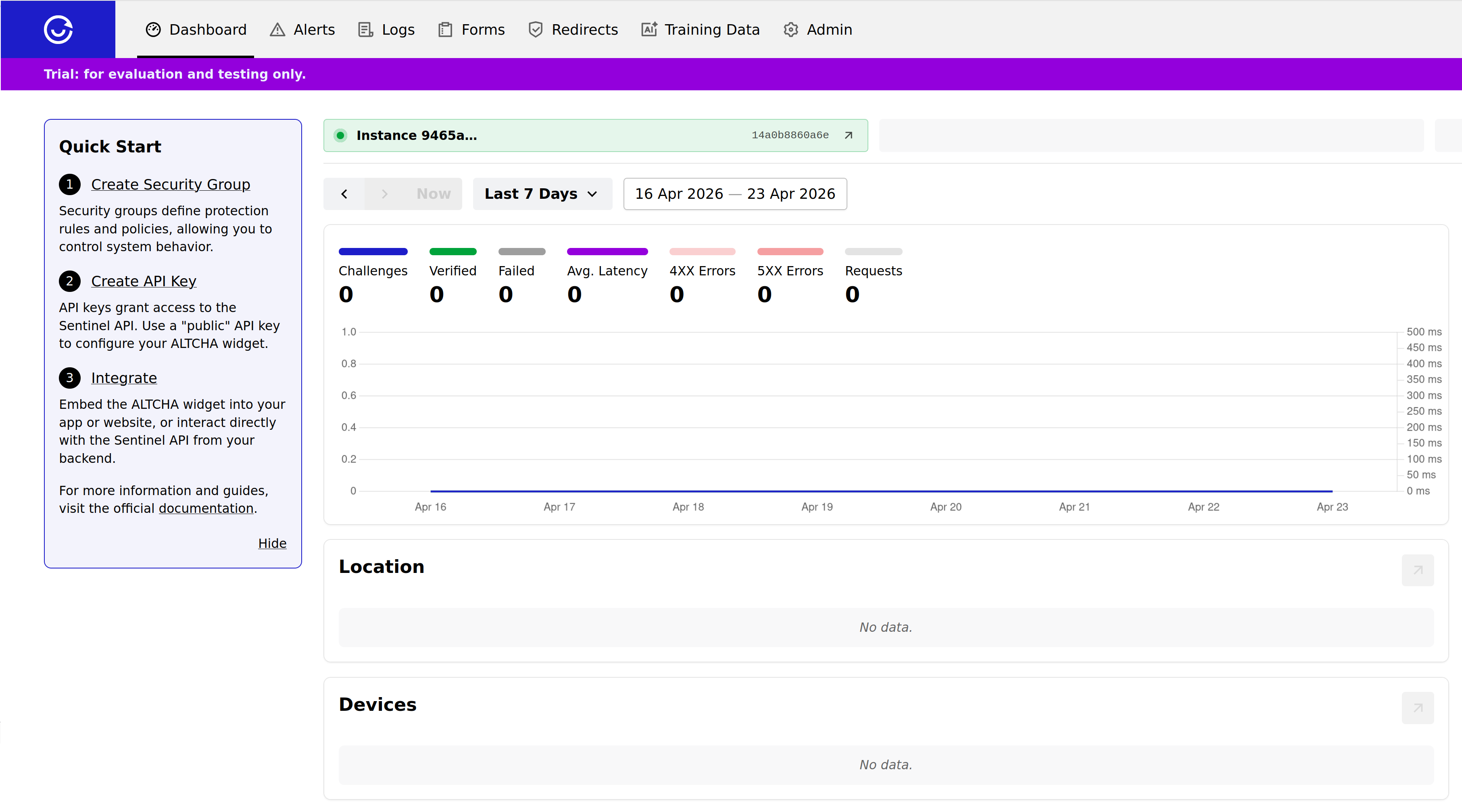Open Location panel expand arrow icon
The image size is (1462, 812).
coord(1417,570)
